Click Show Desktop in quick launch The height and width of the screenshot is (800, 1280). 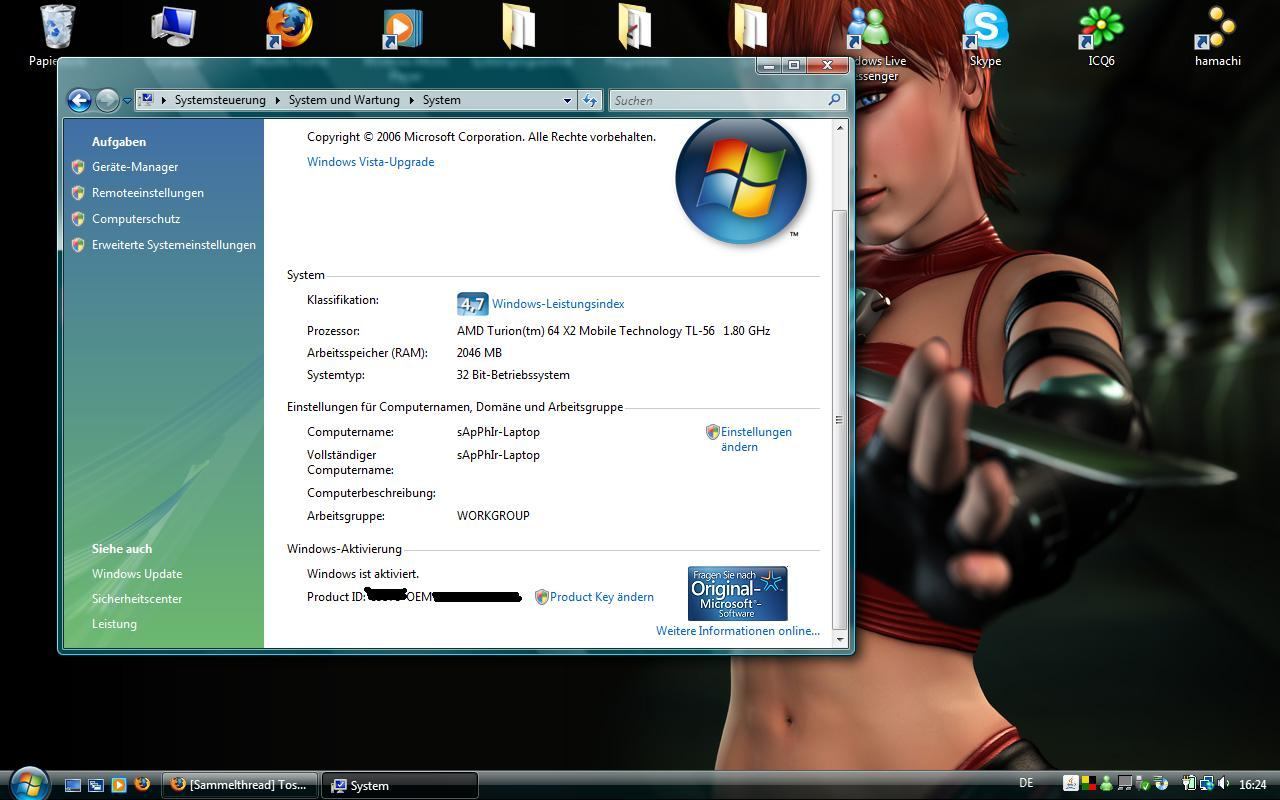pyautogui.click(x=73, y=785)
